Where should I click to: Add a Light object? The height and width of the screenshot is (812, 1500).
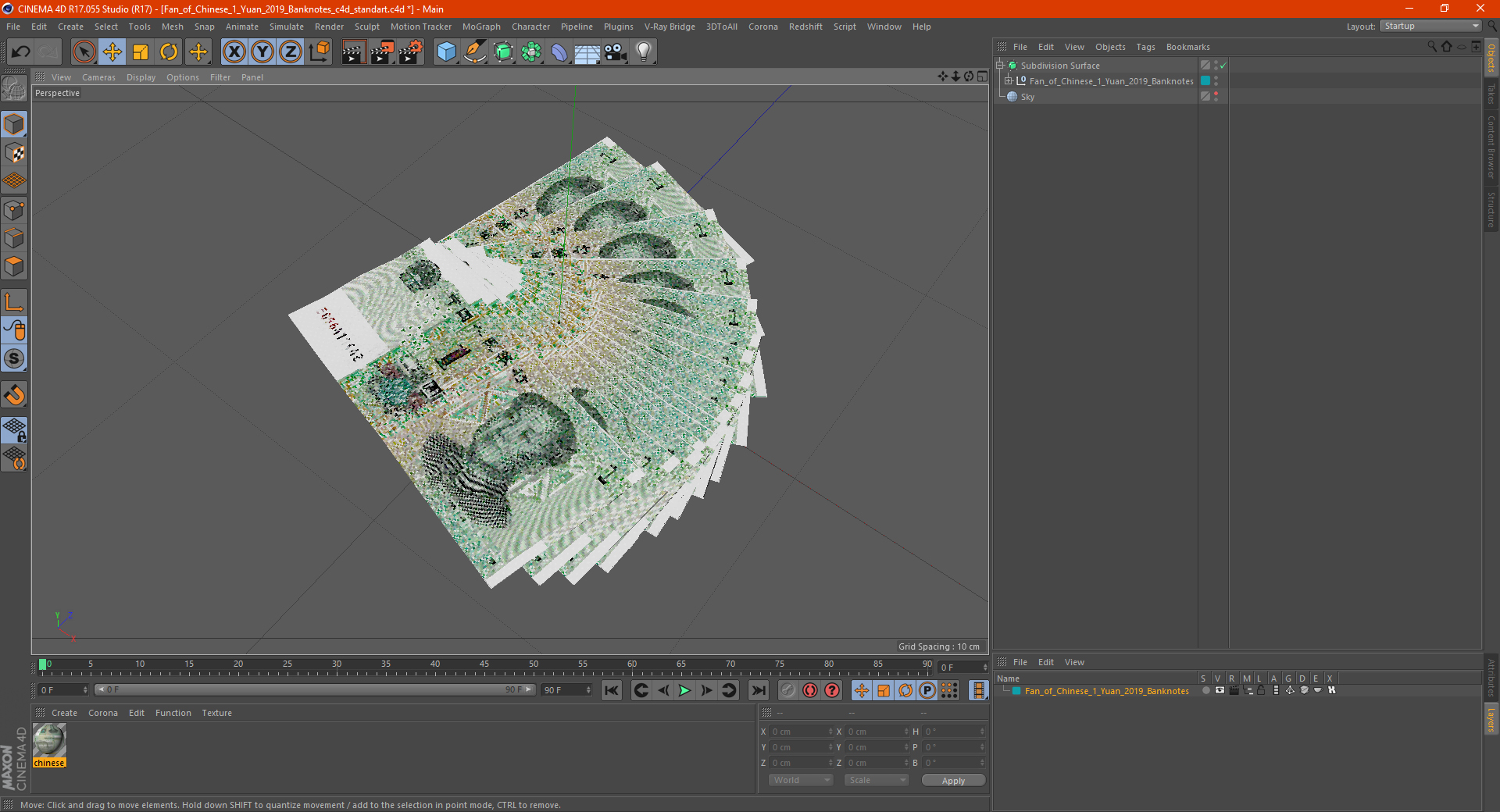pyautogui.click(x=644, y=52)
